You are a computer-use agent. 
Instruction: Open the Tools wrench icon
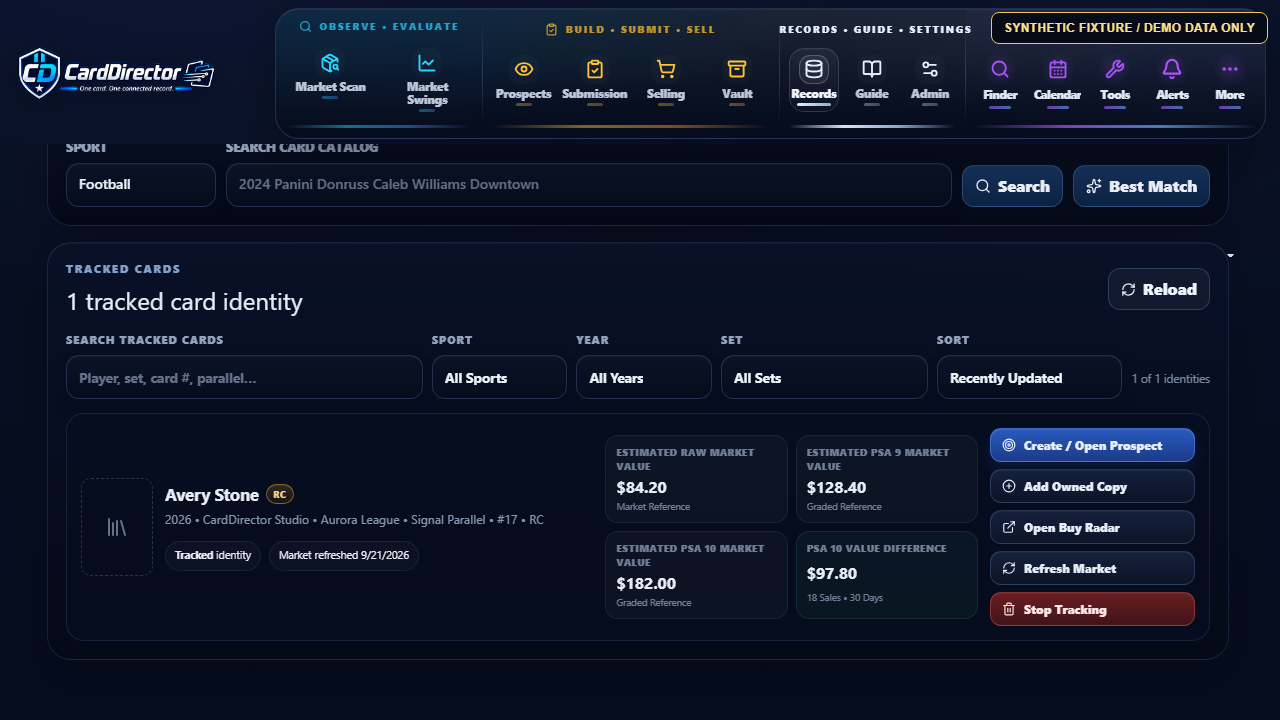(x=1115, y=69)
